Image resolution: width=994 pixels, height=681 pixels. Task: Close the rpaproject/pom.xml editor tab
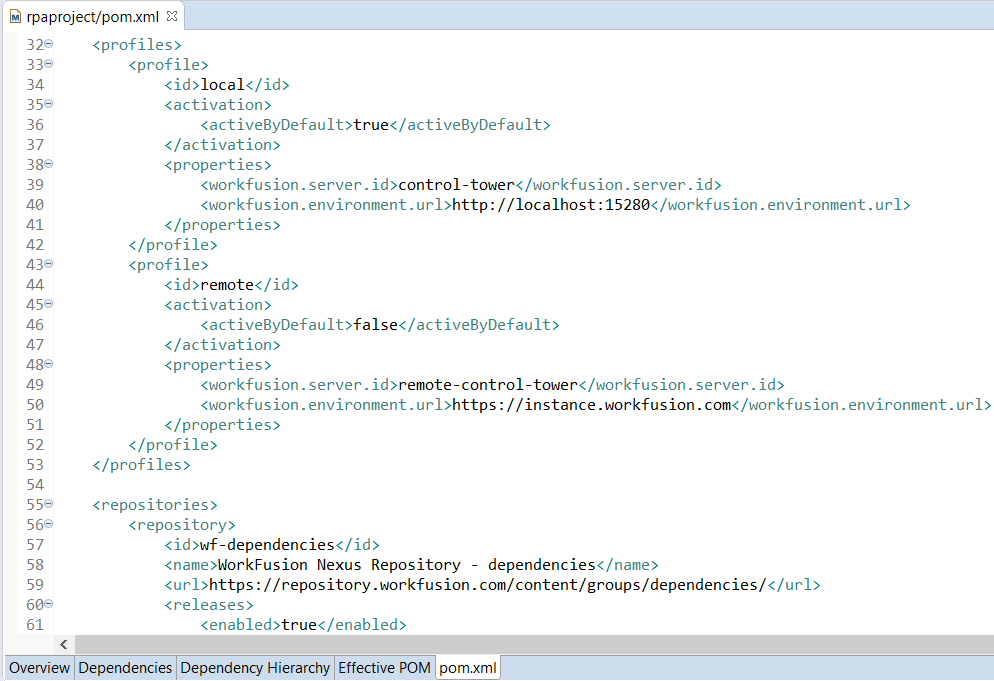coord(172,16)
